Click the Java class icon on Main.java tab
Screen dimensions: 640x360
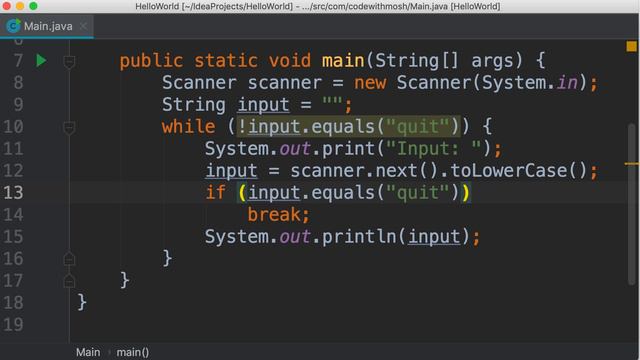tap(13, 26)
